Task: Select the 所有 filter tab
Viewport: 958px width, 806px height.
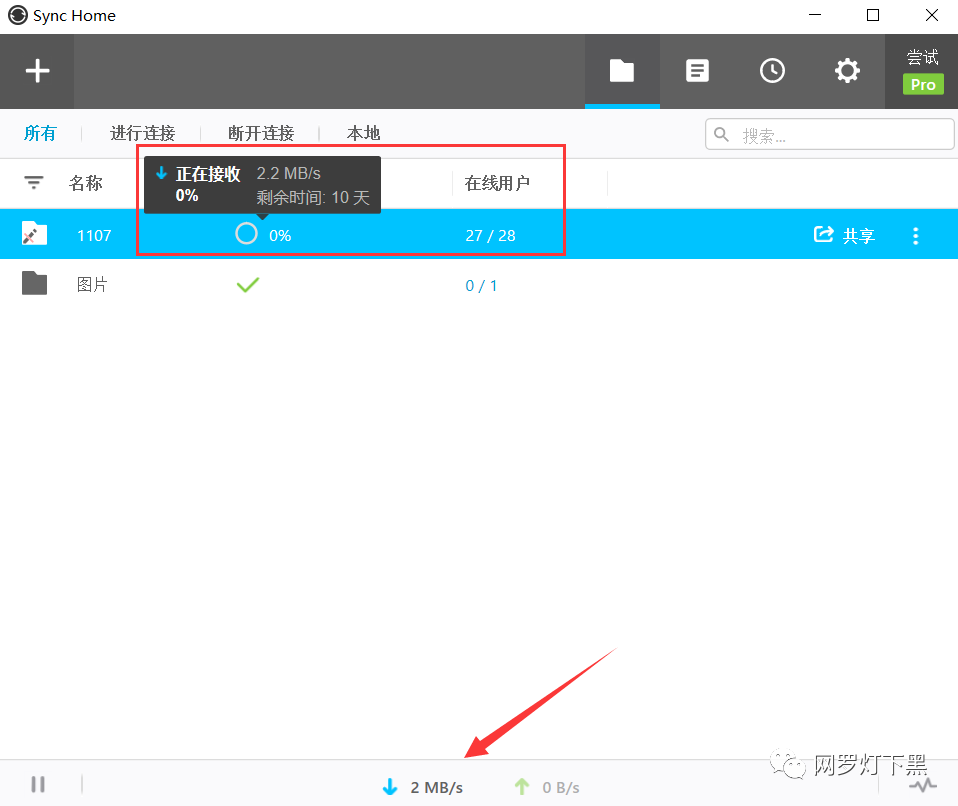Action: pos(40,133)
